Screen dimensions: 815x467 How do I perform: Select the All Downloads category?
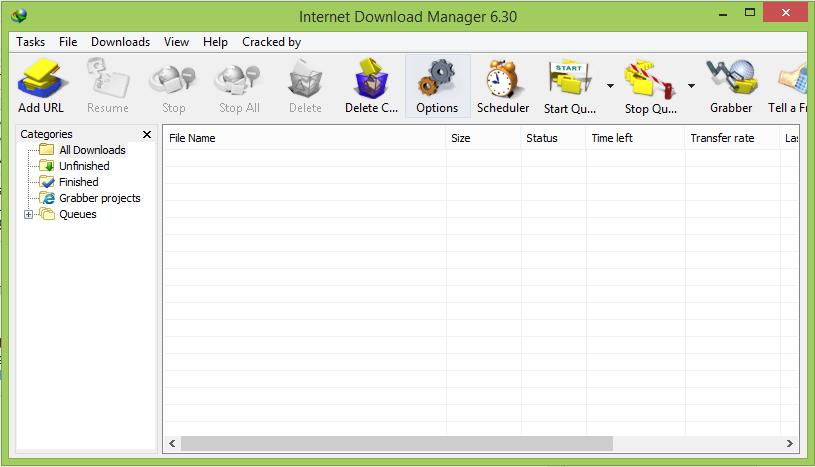(x=92, y=150)
